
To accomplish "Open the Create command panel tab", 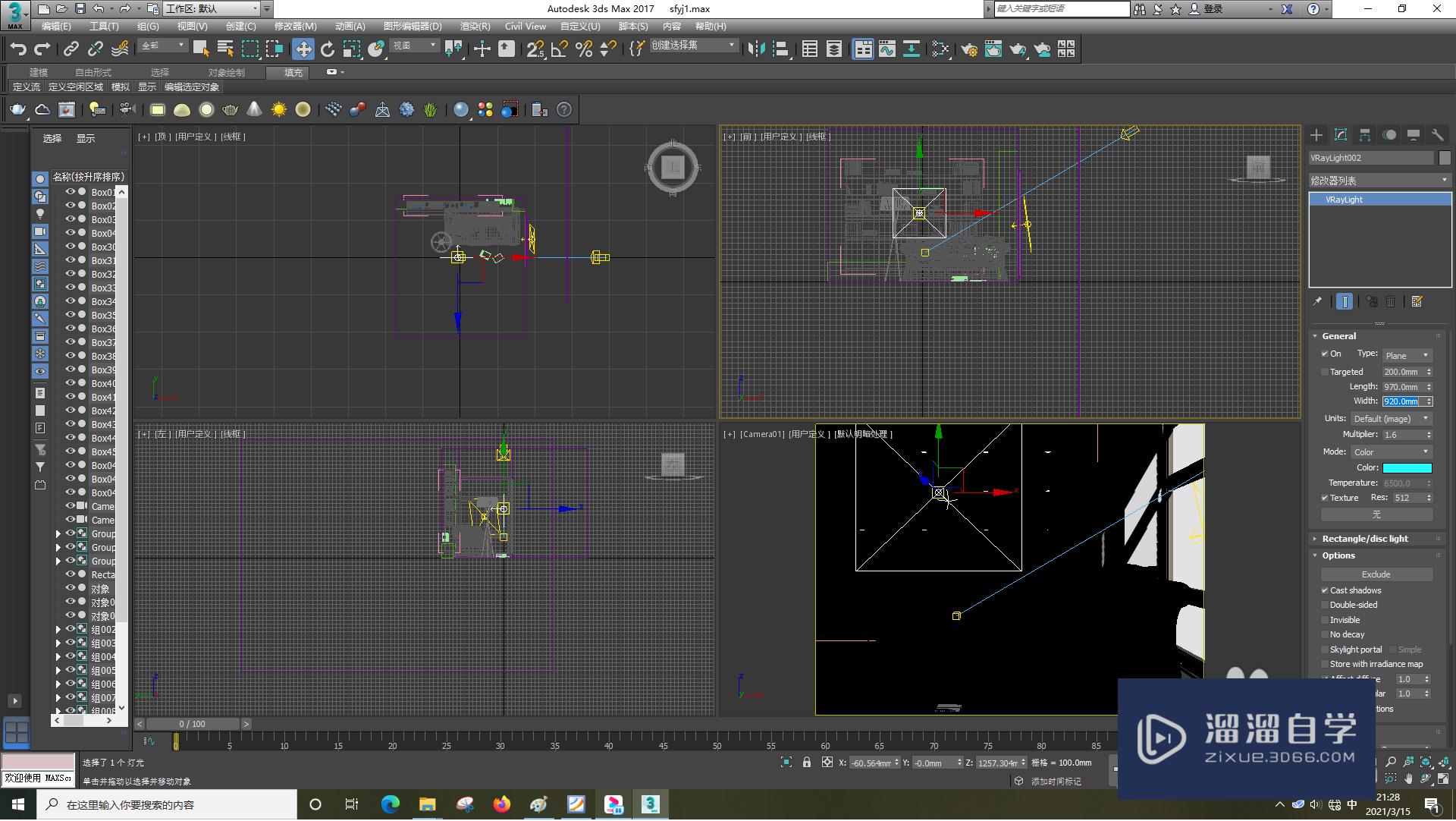I will (1316, 135).
